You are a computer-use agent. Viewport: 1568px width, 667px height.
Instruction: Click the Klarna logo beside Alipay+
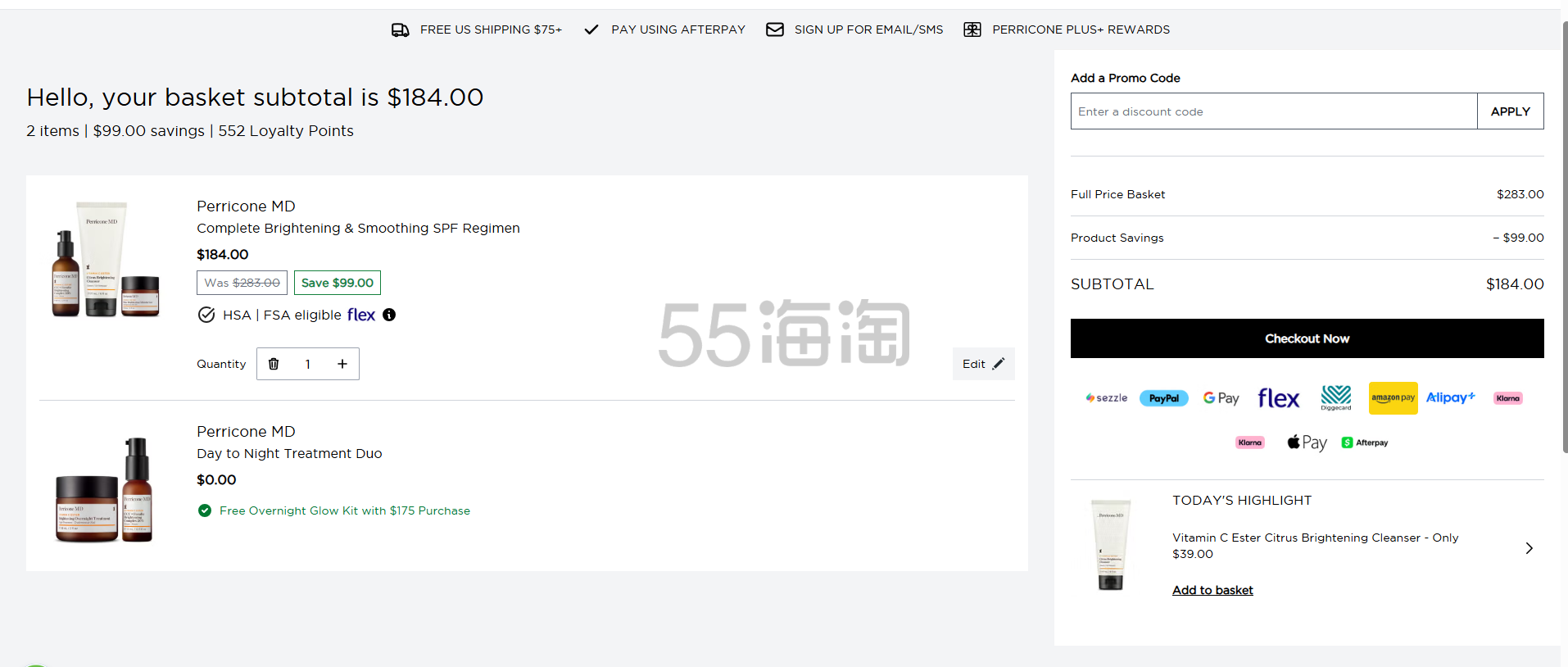point(1508,398)
